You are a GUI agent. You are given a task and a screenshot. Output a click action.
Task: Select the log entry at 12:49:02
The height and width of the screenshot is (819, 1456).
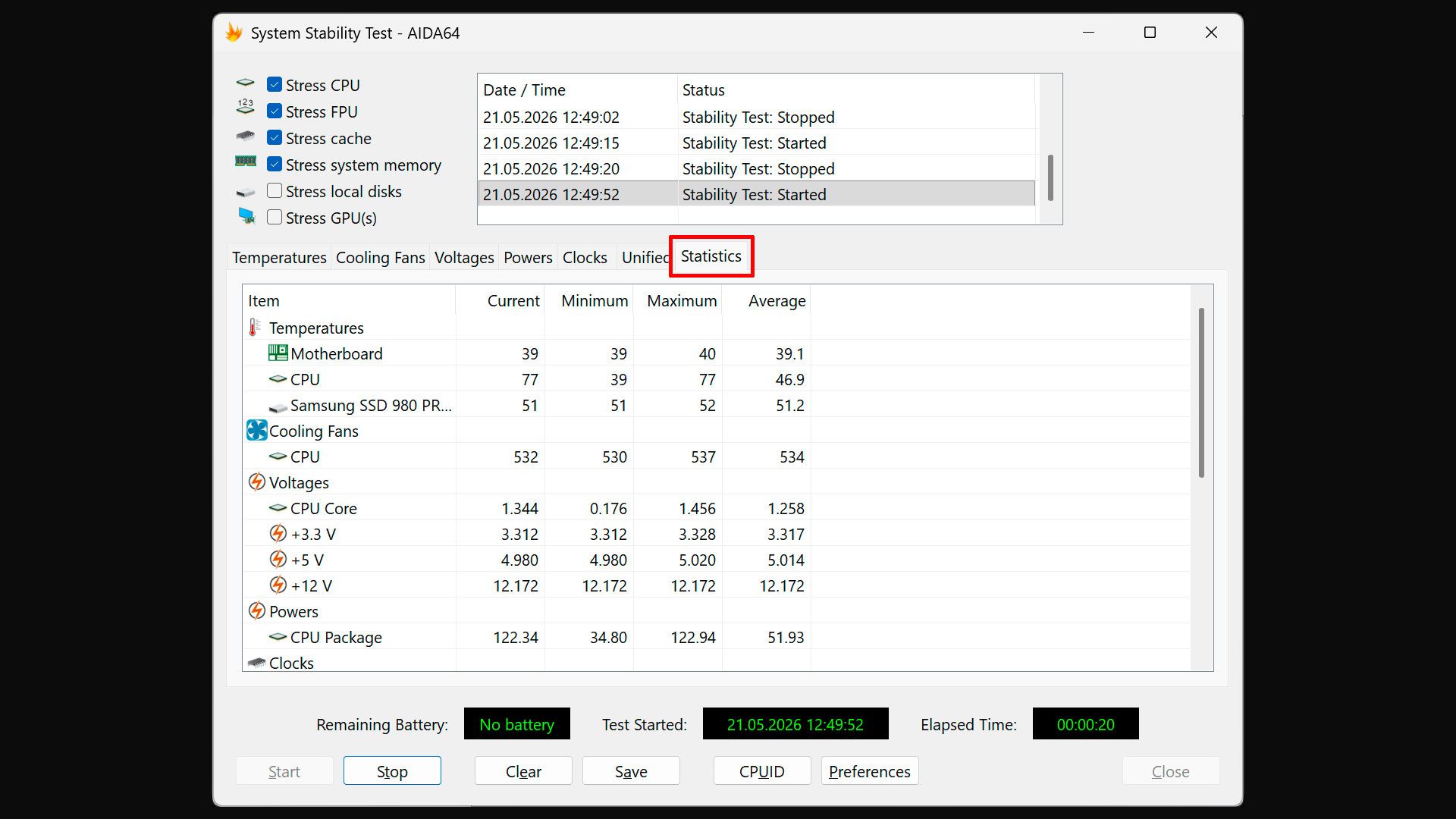tap(756, 117)
